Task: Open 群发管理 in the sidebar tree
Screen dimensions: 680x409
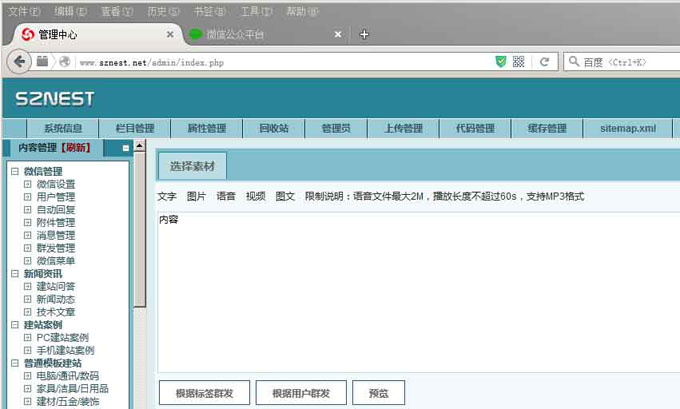Action: coord(55,248)
